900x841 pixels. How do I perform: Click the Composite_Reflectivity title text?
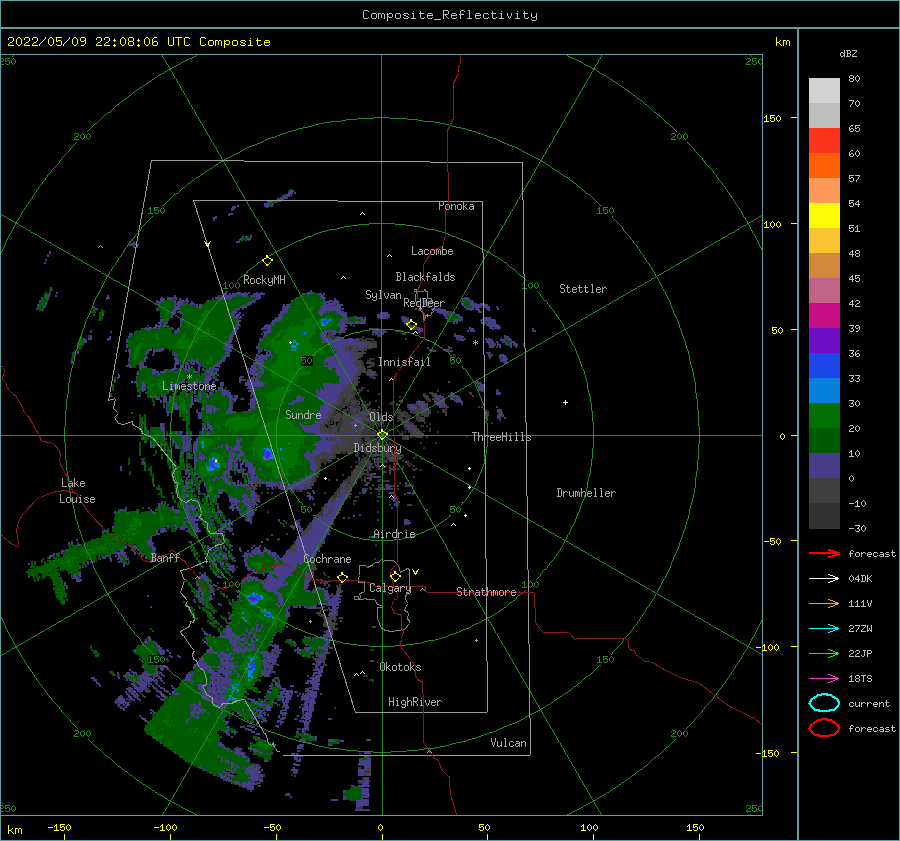449,15
